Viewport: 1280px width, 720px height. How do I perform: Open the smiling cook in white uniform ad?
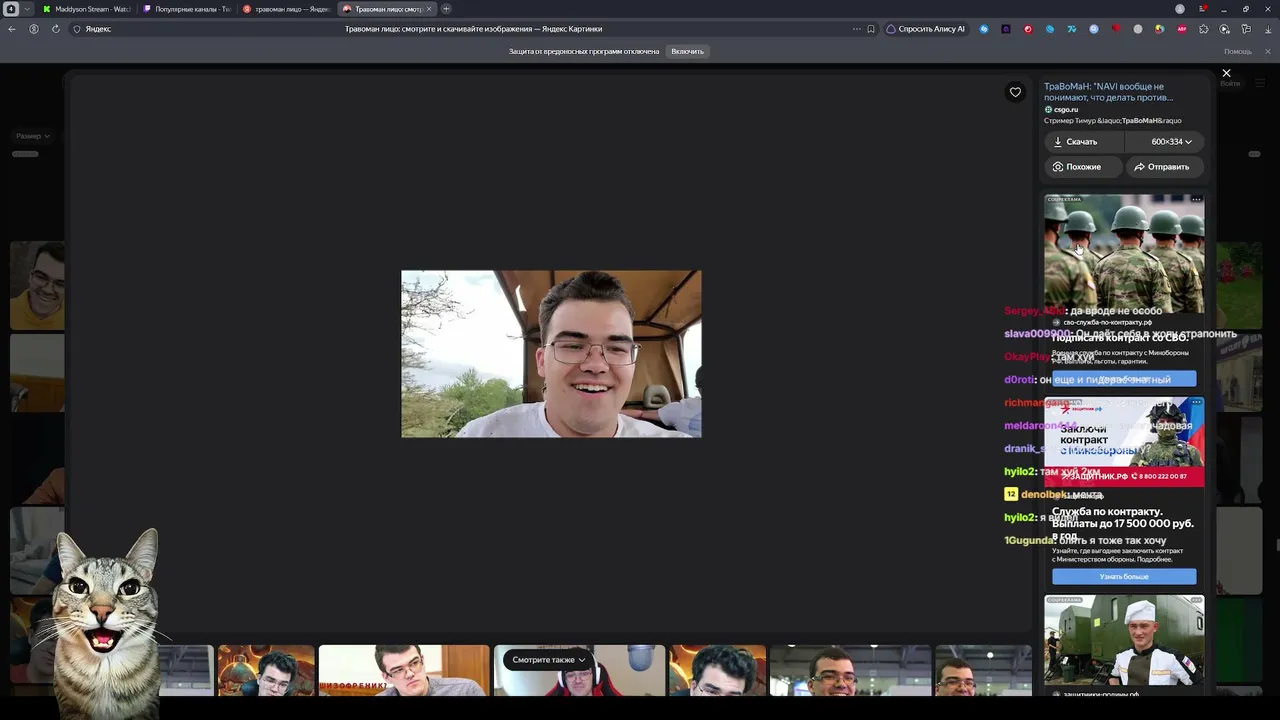[1124, 640]
